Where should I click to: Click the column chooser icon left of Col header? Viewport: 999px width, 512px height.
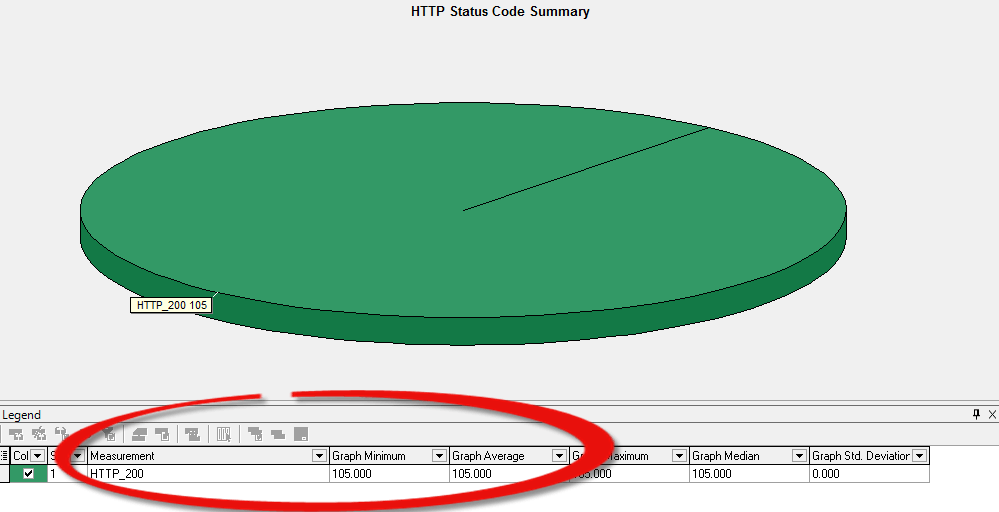(5, 456)
